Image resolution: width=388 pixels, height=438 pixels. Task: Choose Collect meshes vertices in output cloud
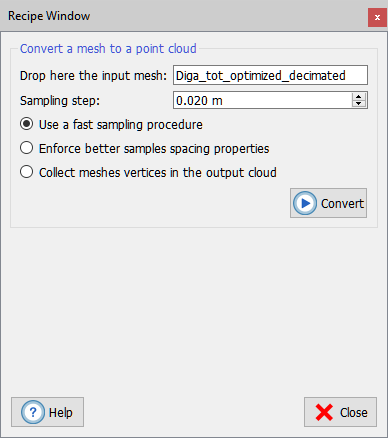click(26, 172)
